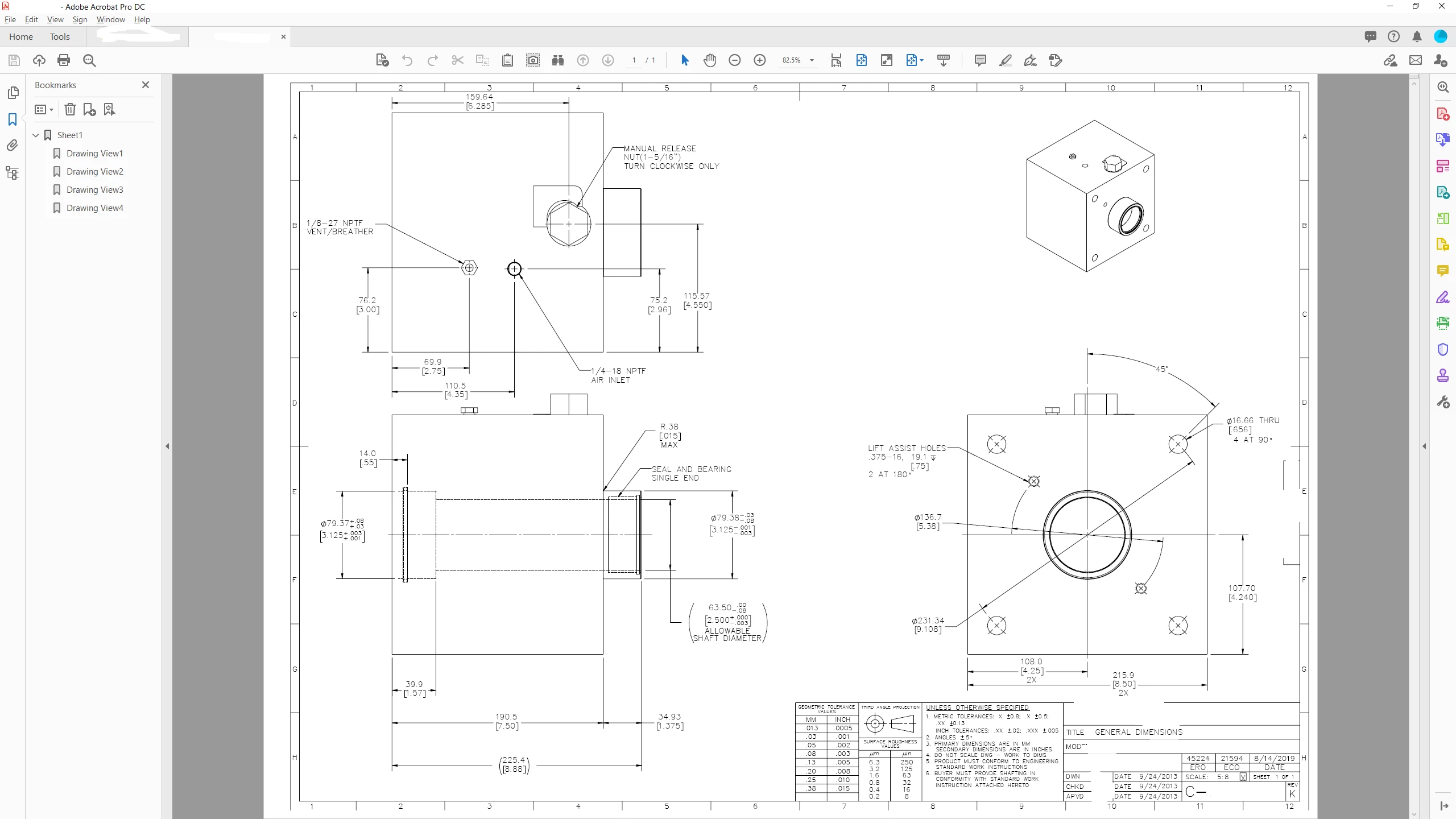Collapse the Sheet1 bookmark tree
The width and height of the screenshot is (1456, 819).
click(x=36, y=135)
